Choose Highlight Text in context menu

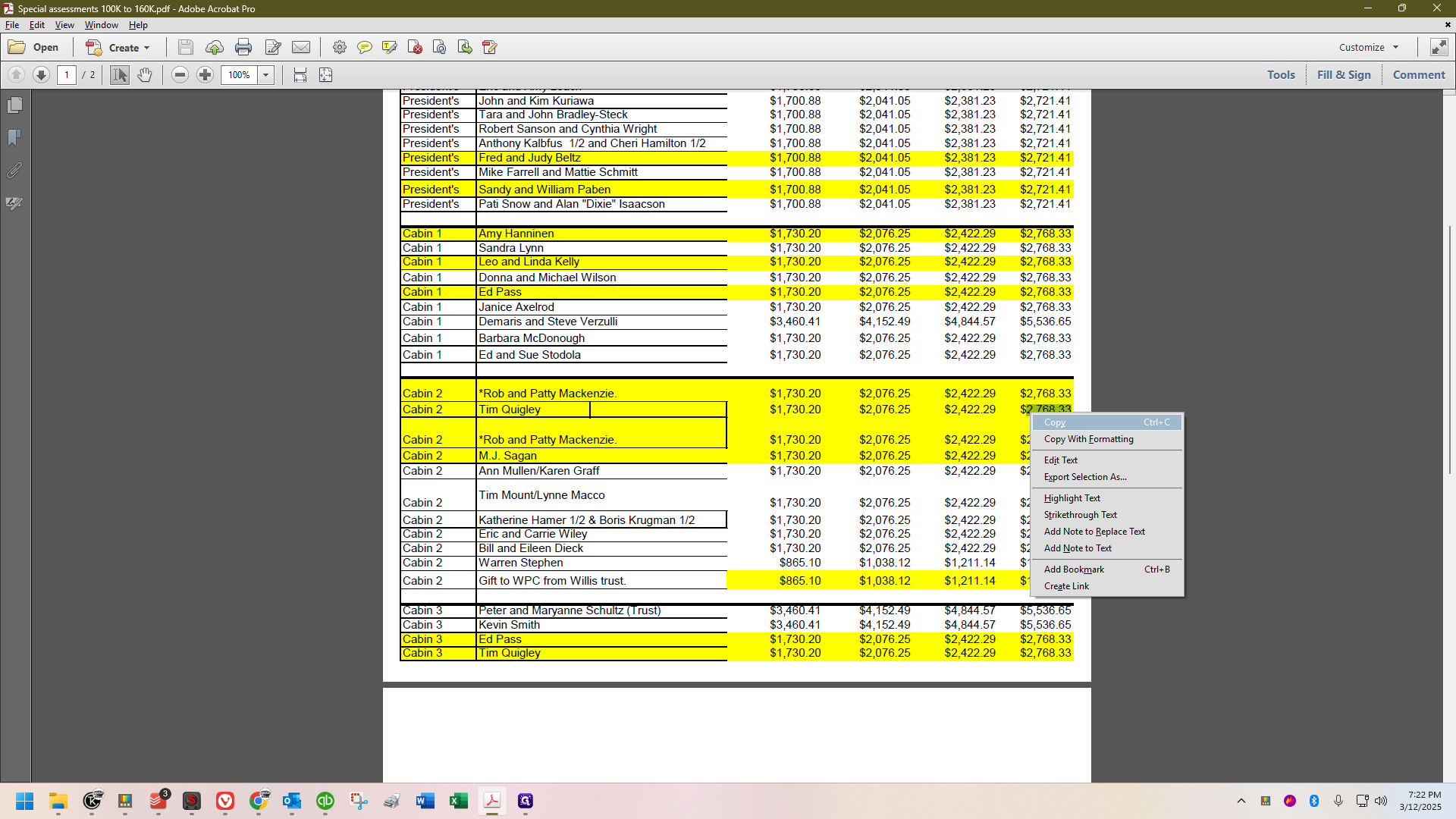pyautogui.click(x=1107, y=498)
